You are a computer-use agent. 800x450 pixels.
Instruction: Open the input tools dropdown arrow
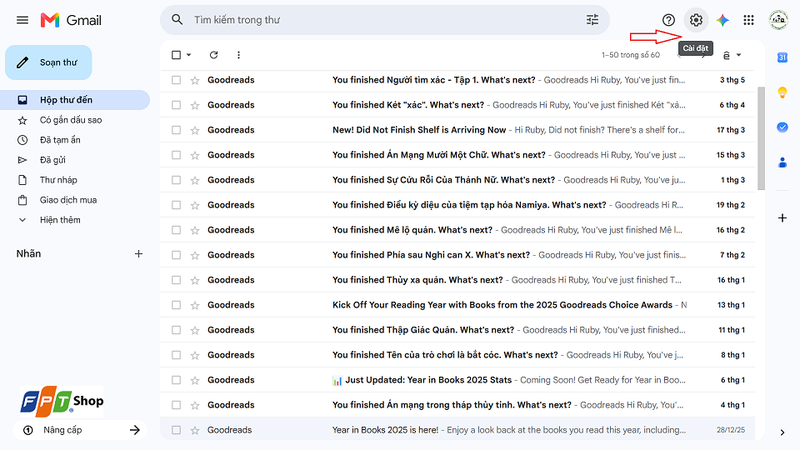tap(739, 55)
